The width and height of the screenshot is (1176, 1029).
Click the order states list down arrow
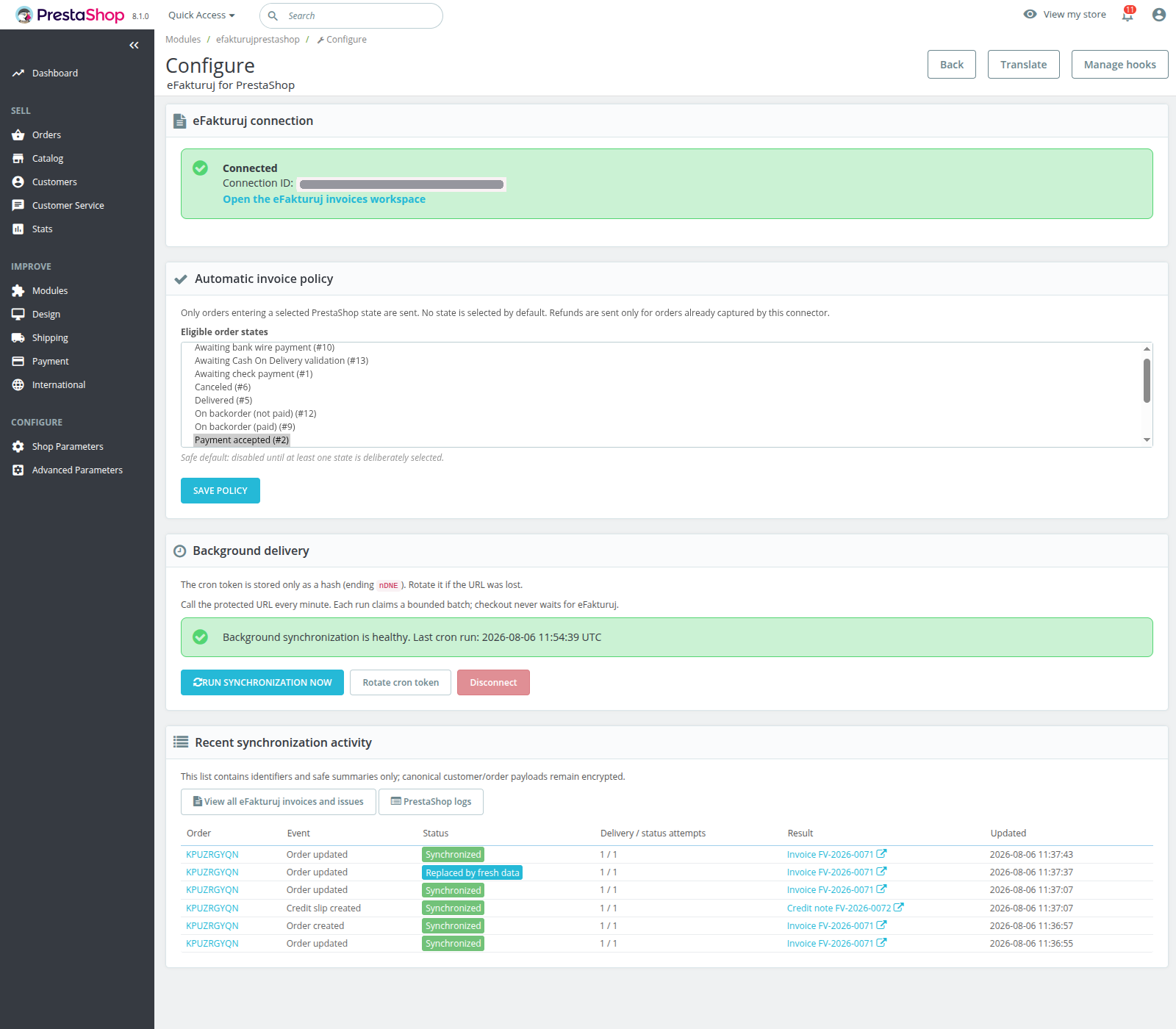pos(1147,440)
